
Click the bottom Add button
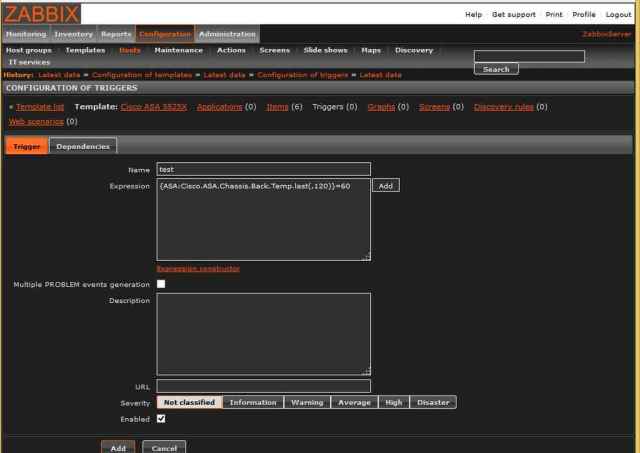tap(118, 448)
